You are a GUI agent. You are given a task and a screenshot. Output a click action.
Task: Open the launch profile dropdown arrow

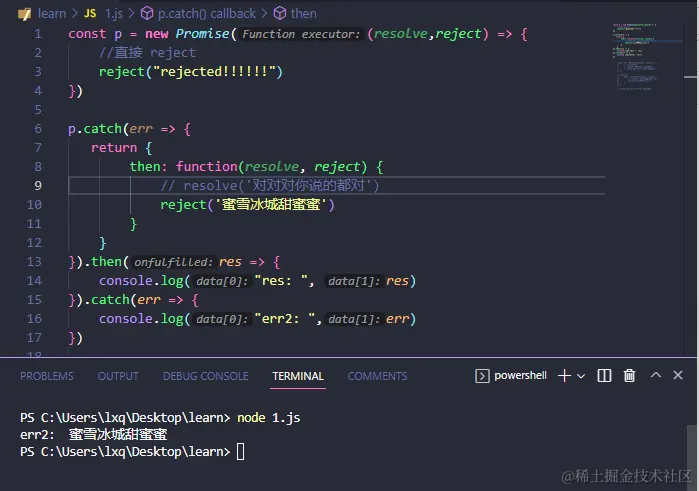[x=581, y=376]
